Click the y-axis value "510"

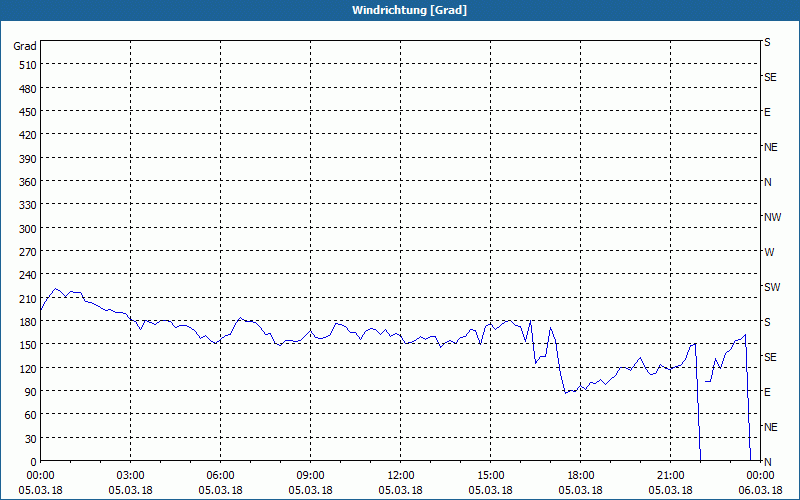coord(29,65)
